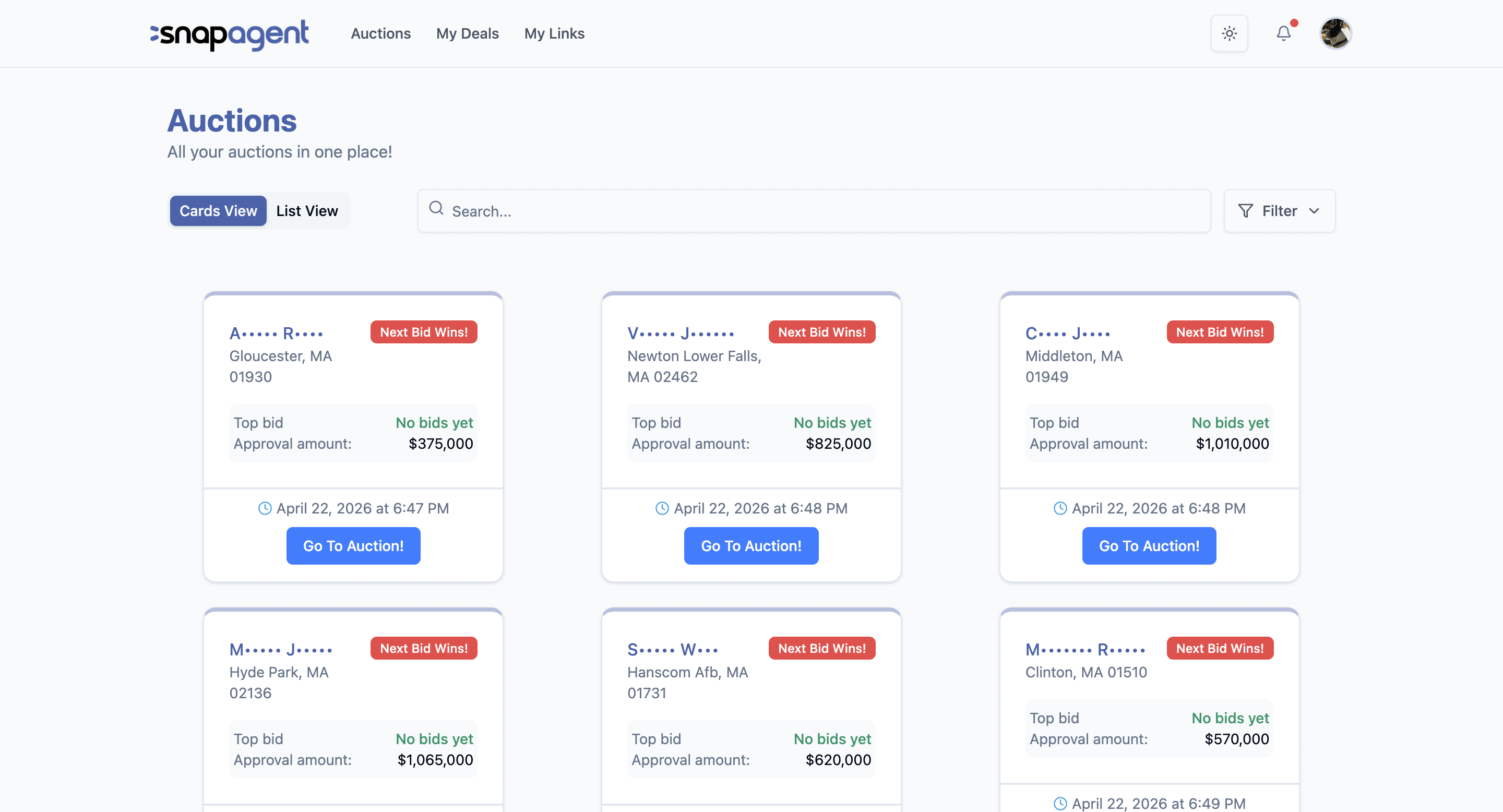Click the $620,000 approval amount
The height and width of the screenshot is (812, 1503).
click(838, 759)
